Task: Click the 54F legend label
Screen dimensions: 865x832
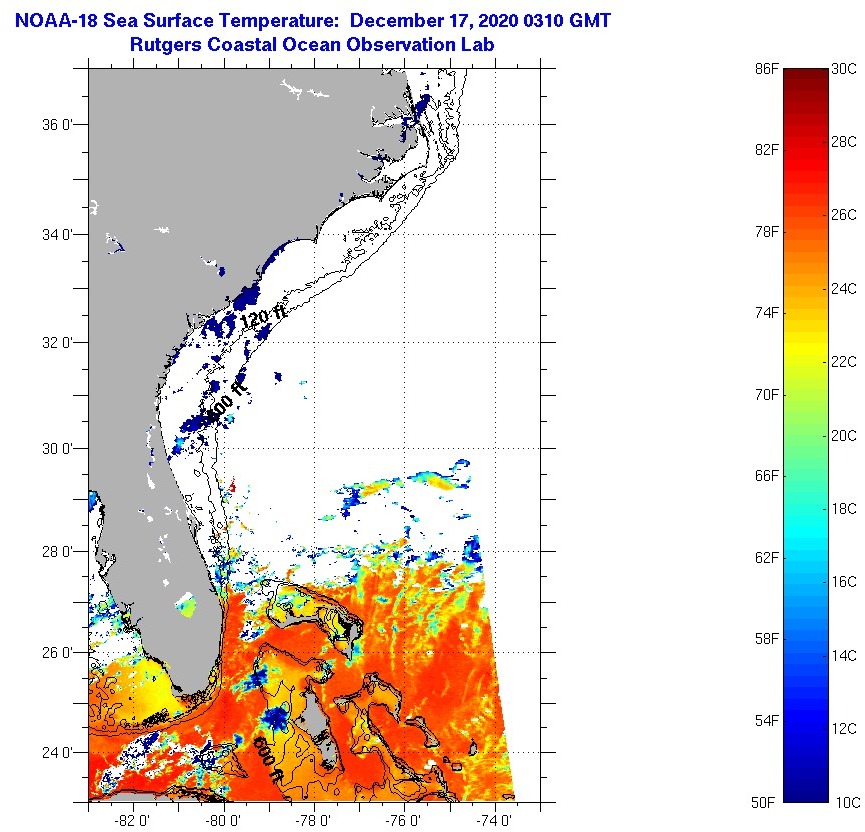Action: pos(766,721)
